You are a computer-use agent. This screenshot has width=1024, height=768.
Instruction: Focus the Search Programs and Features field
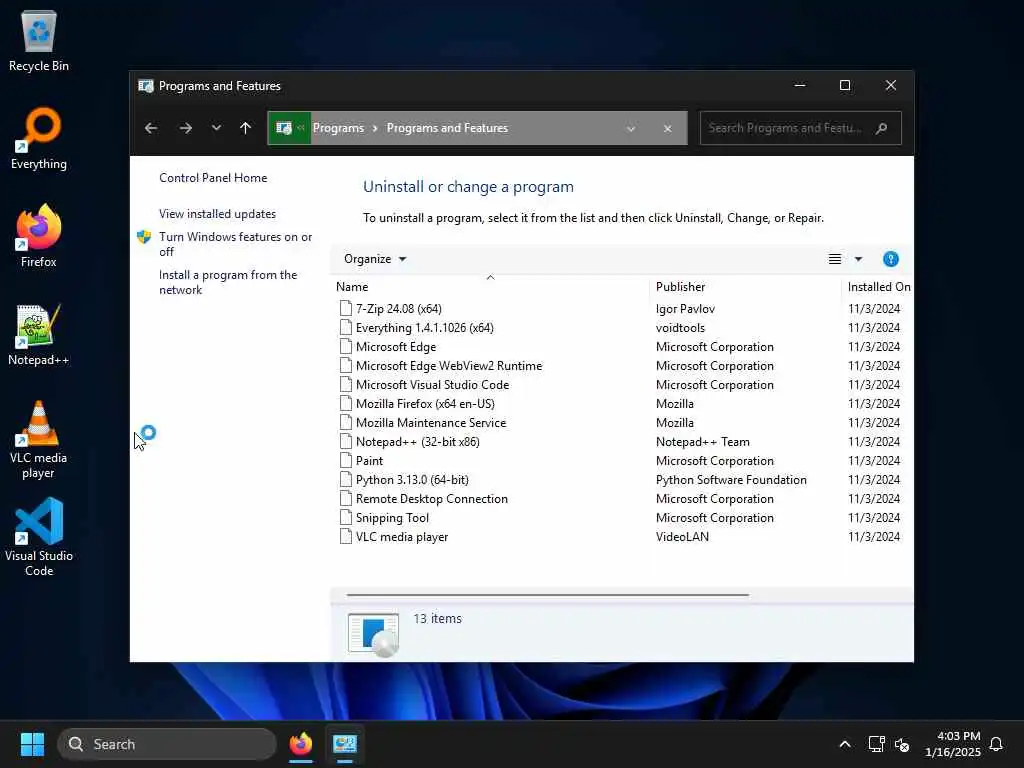tap(801, 128)
